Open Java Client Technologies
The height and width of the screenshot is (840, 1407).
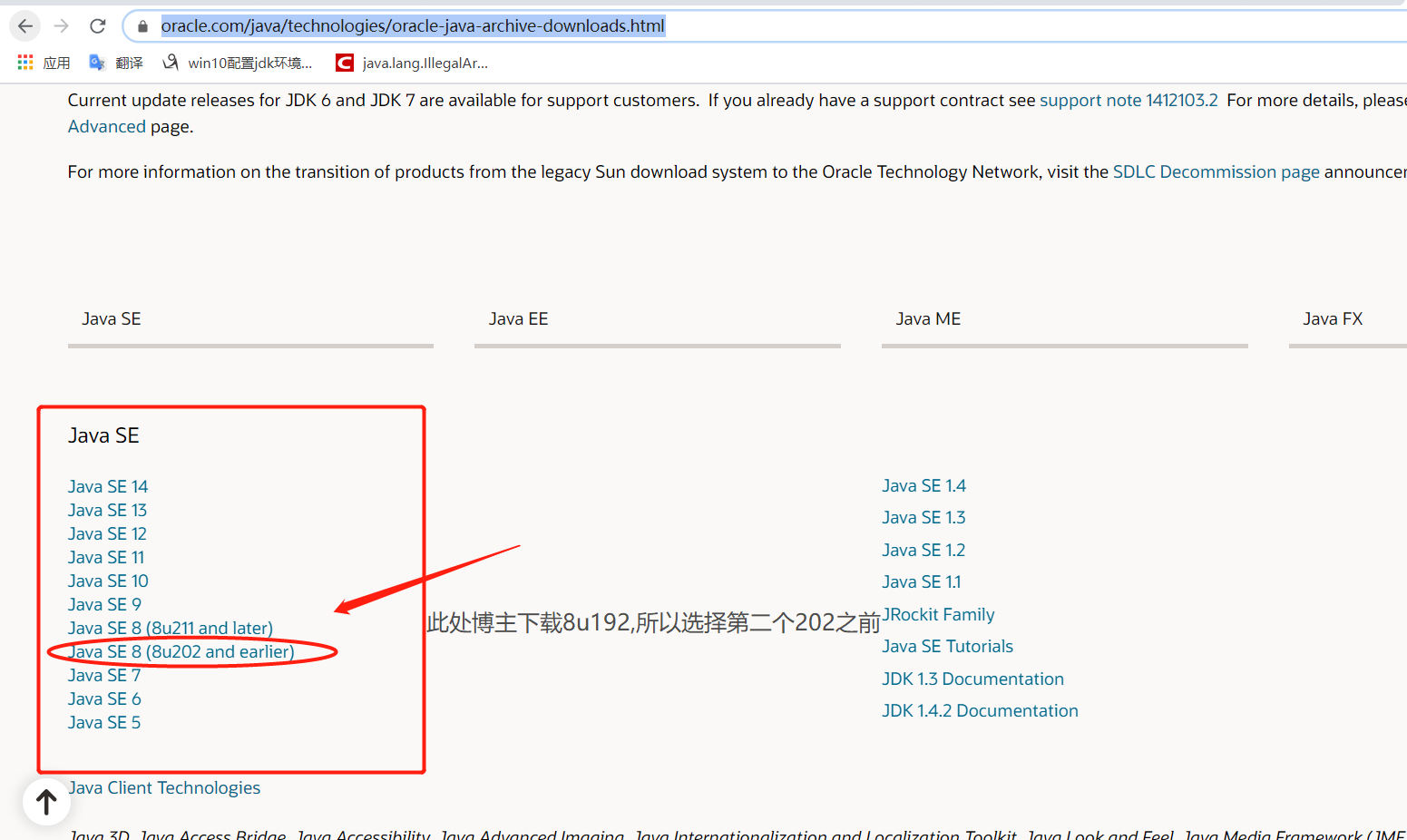pyautogui.click(x=164, y=787)
